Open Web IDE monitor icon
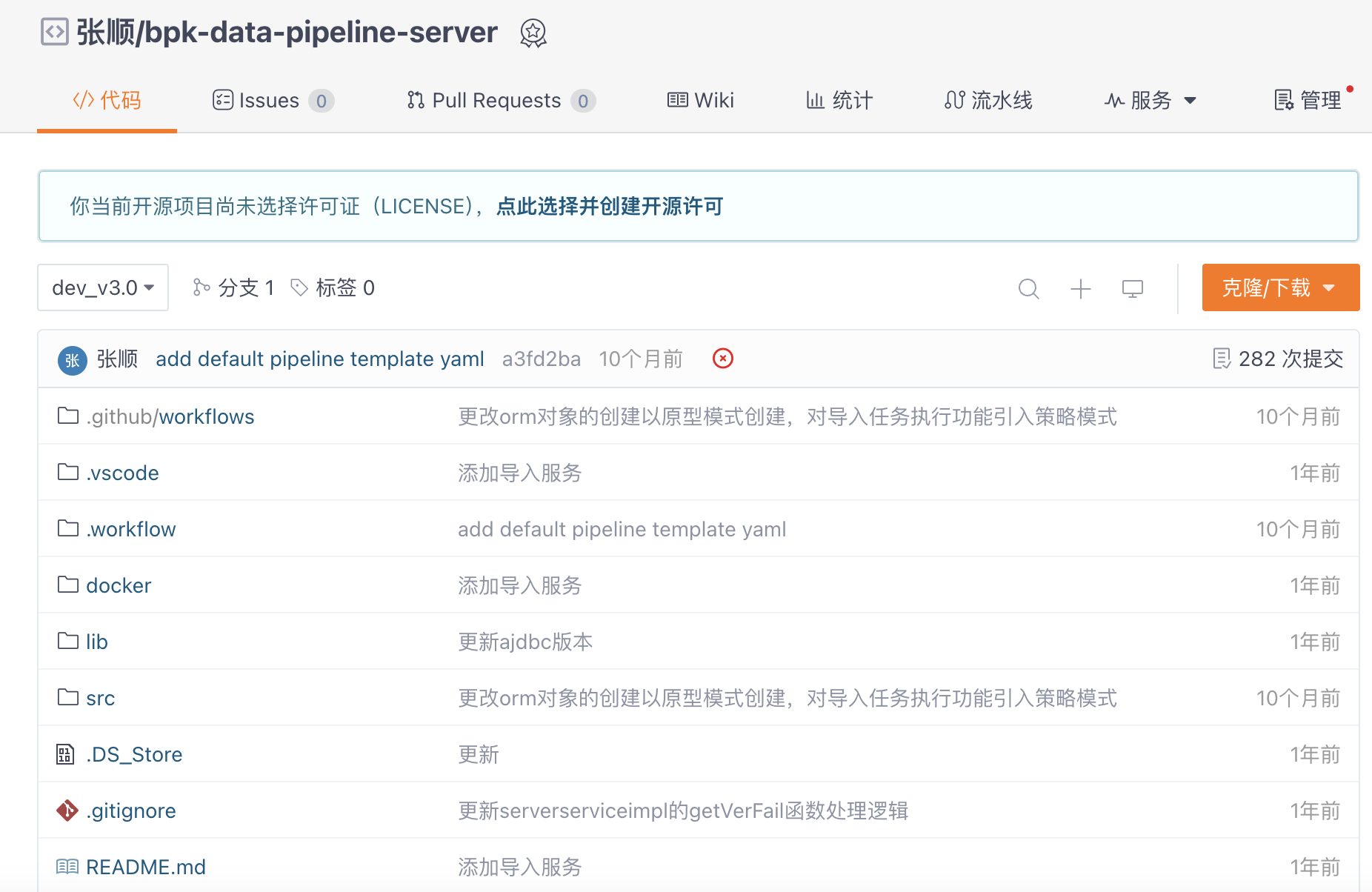The width and height of the screenshot is (1372, 892). click(x=1133, y=288)
